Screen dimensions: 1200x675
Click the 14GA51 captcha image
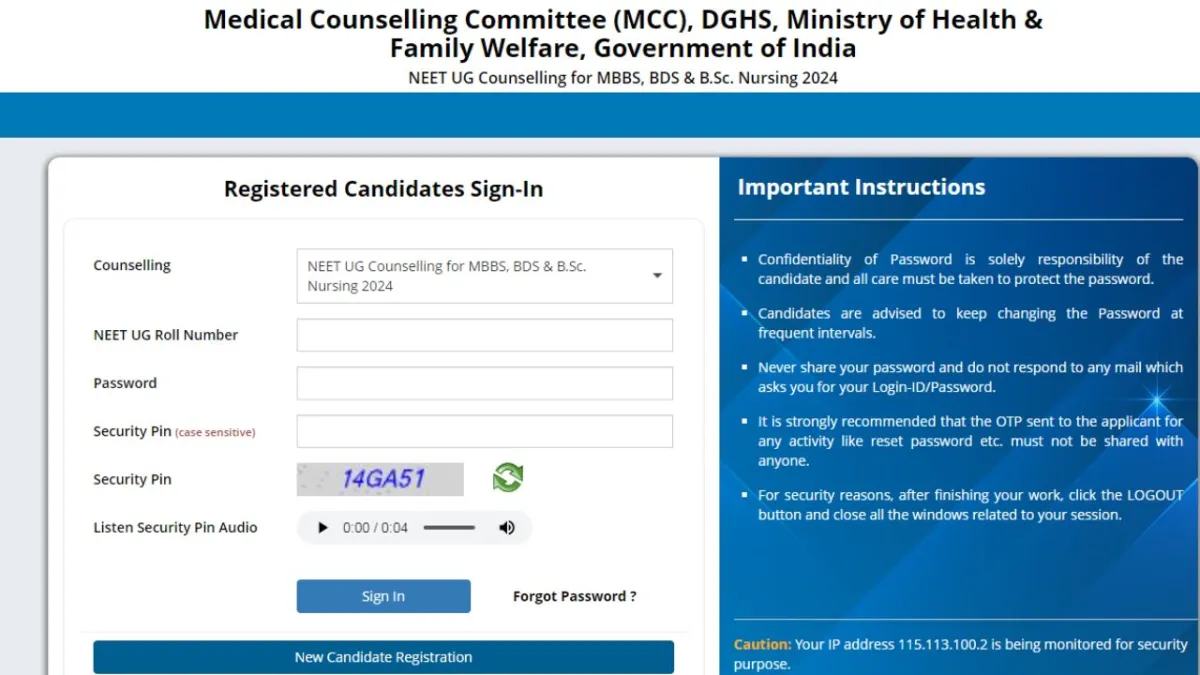tap(380, 479)
